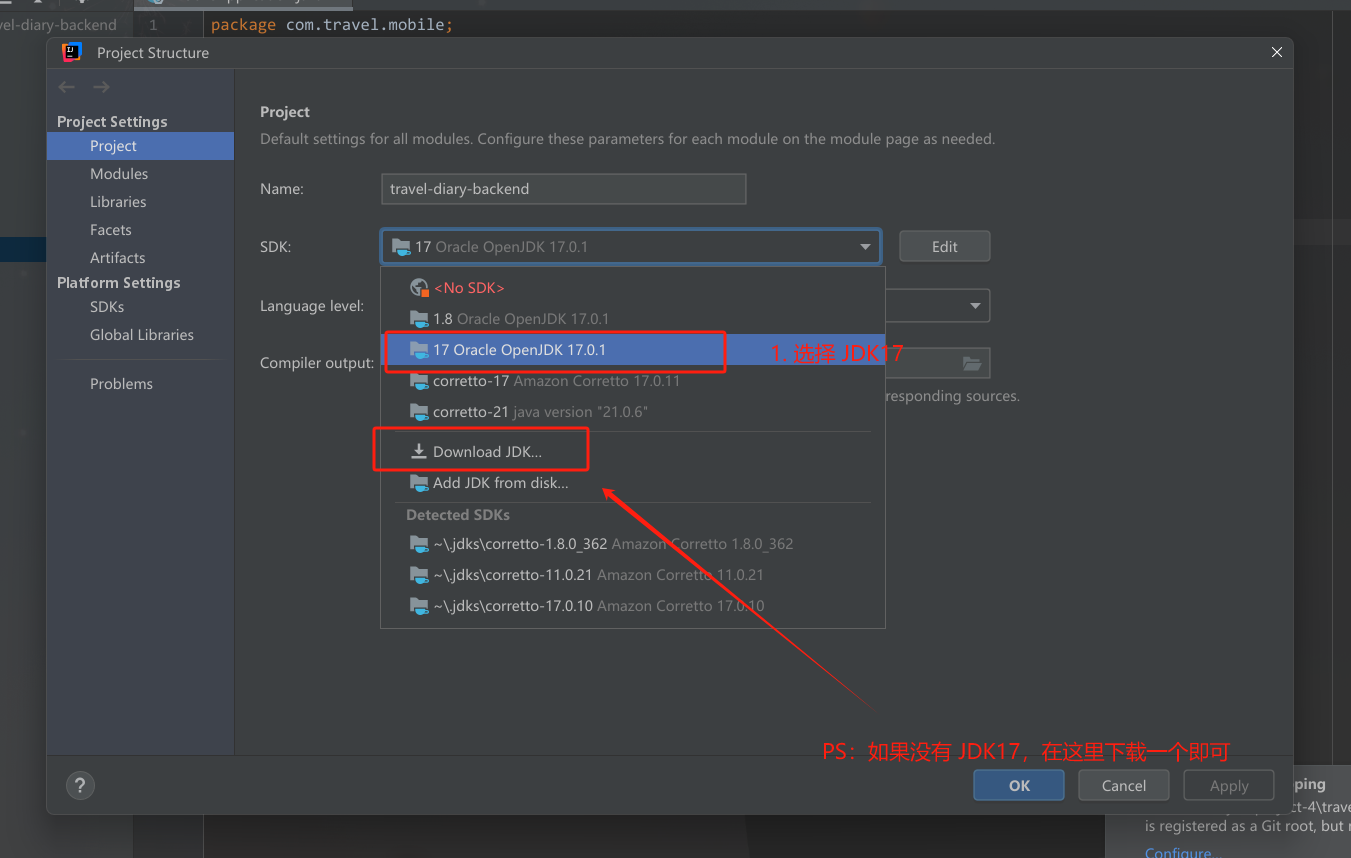Image resolution: width=1351 pixels, height=858 pixels.
Task: Click the help question mark button
Action: [80, 785]
